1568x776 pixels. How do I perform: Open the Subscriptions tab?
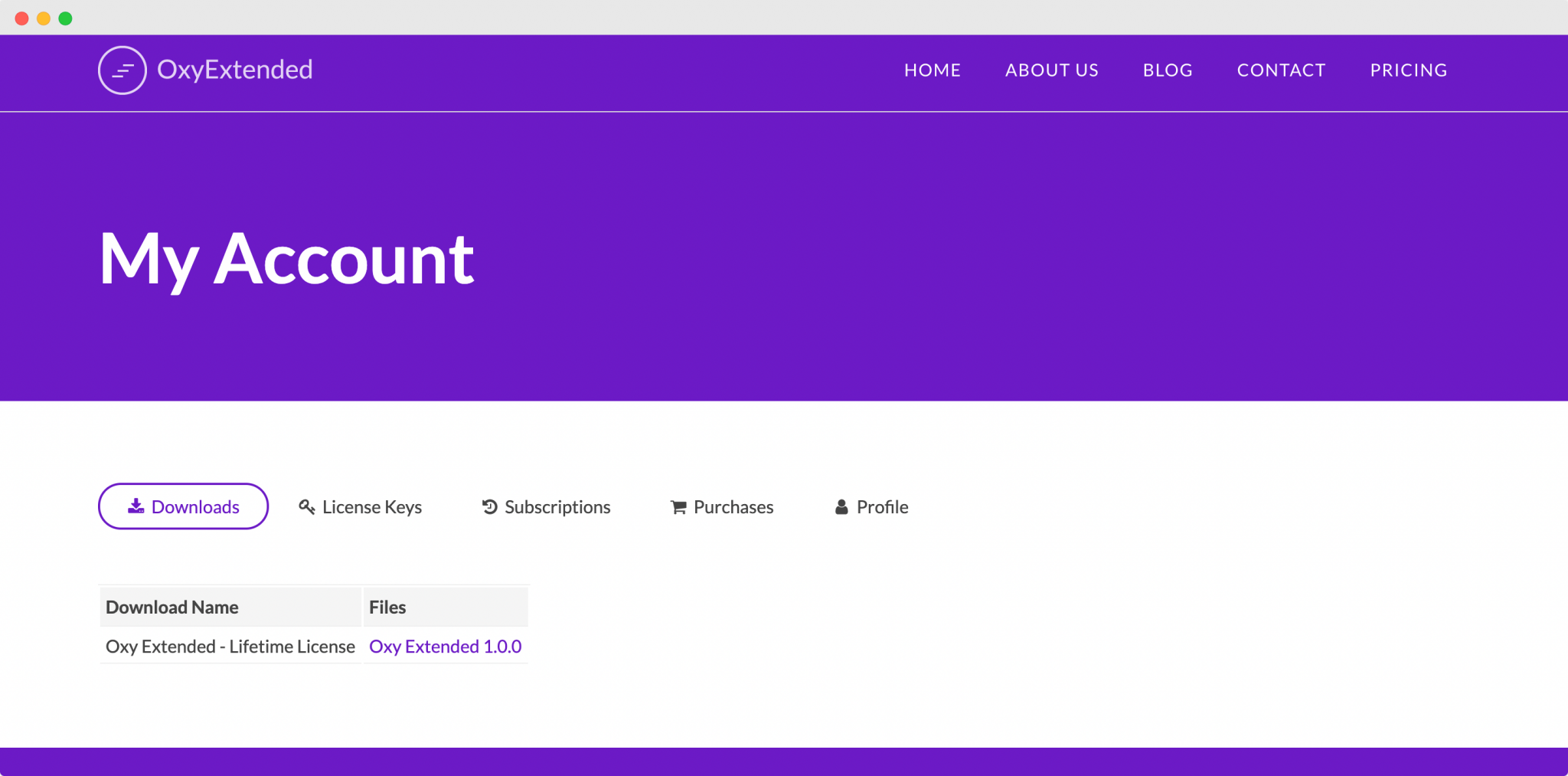click(557, 506)
